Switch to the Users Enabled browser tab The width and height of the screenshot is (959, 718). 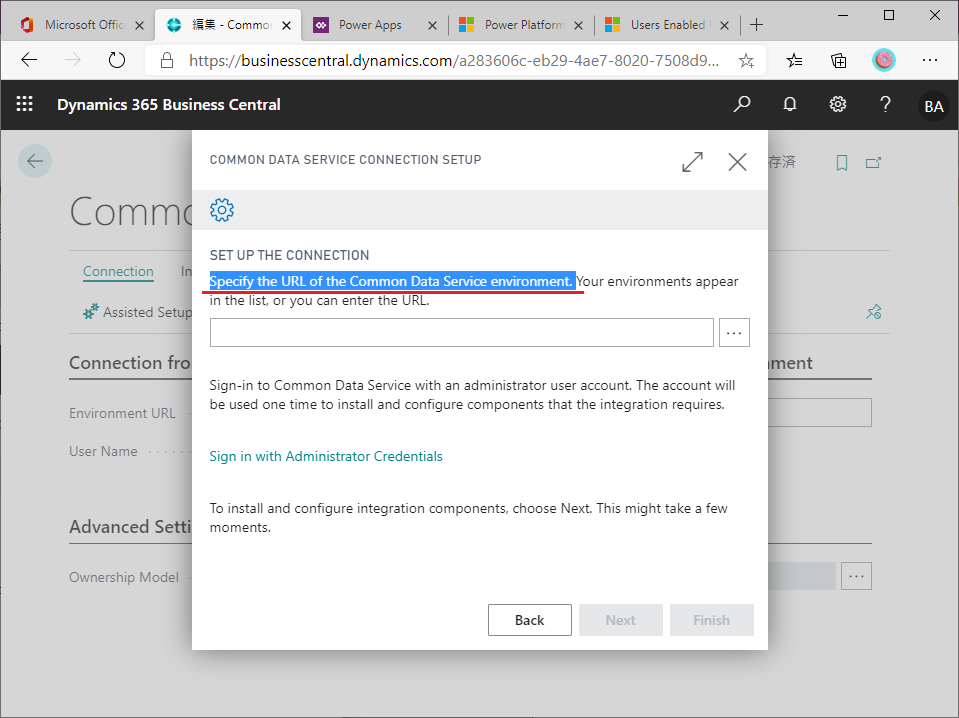pyautogui.click(x=668, y=25)
